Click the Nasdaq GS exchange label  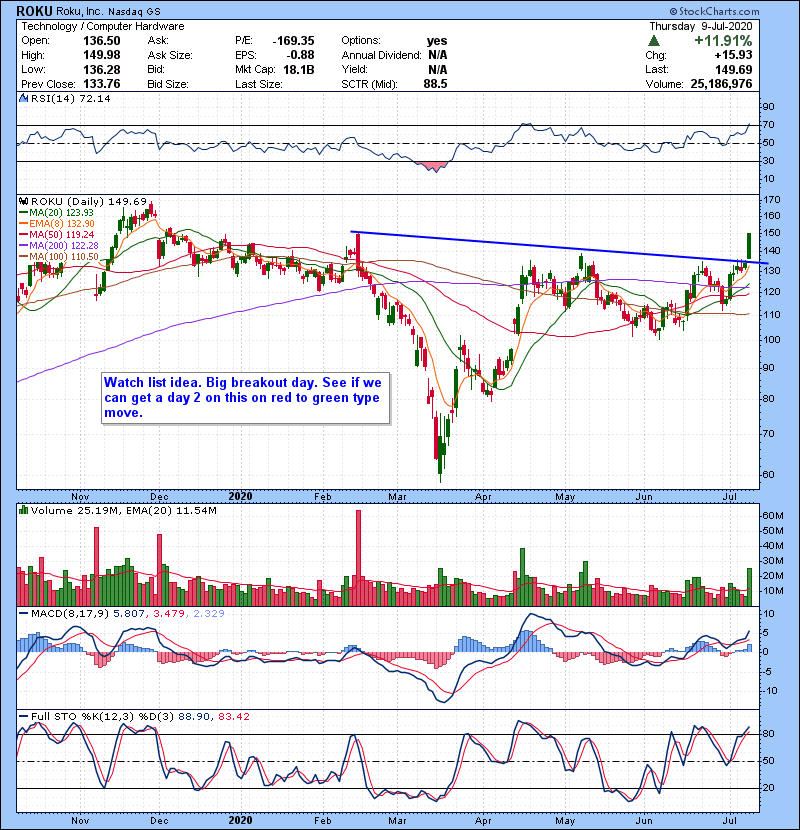[134, 11]
